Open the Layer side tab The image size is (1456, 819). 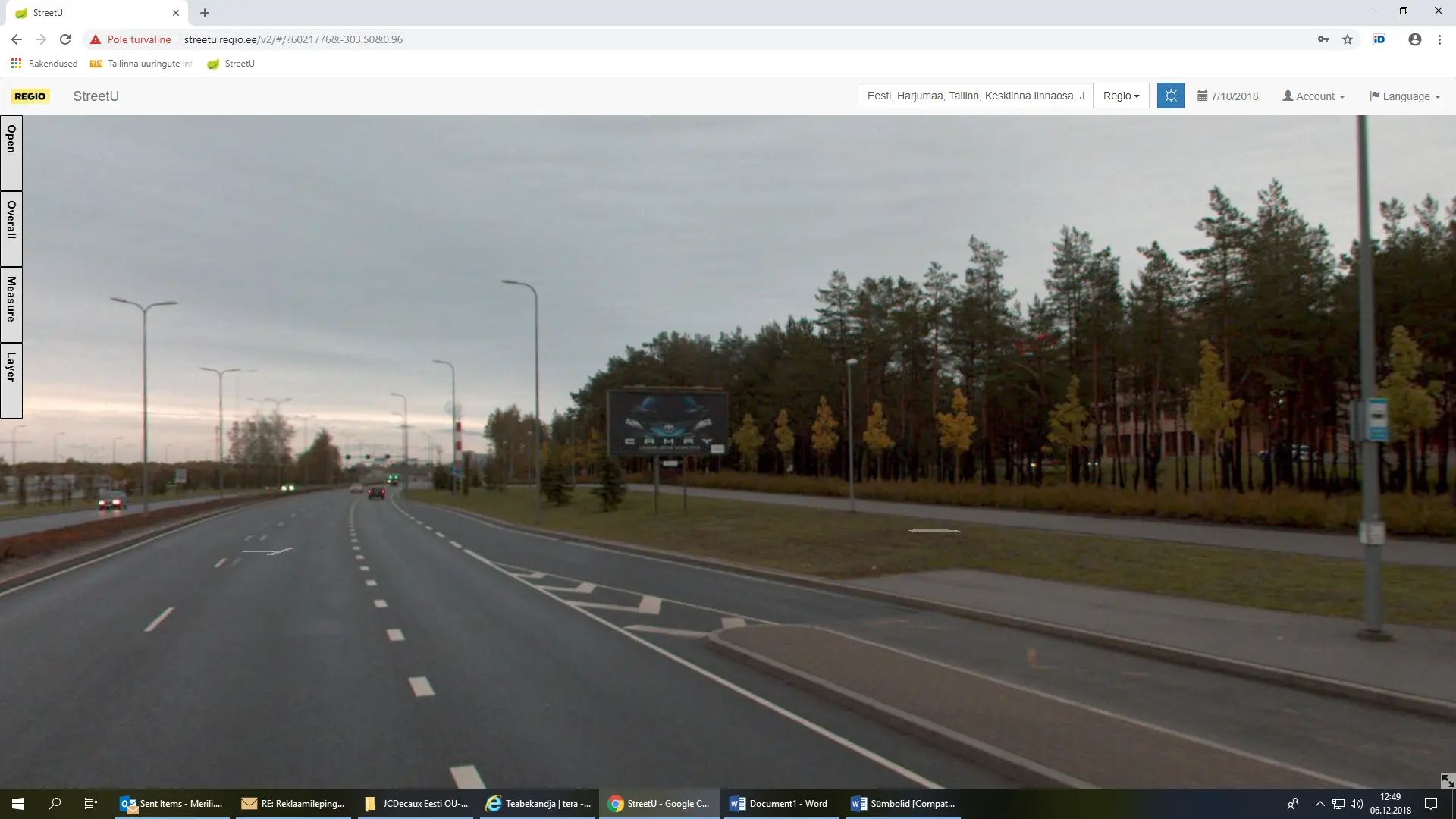pyautogui.click(x=11, y=379)
